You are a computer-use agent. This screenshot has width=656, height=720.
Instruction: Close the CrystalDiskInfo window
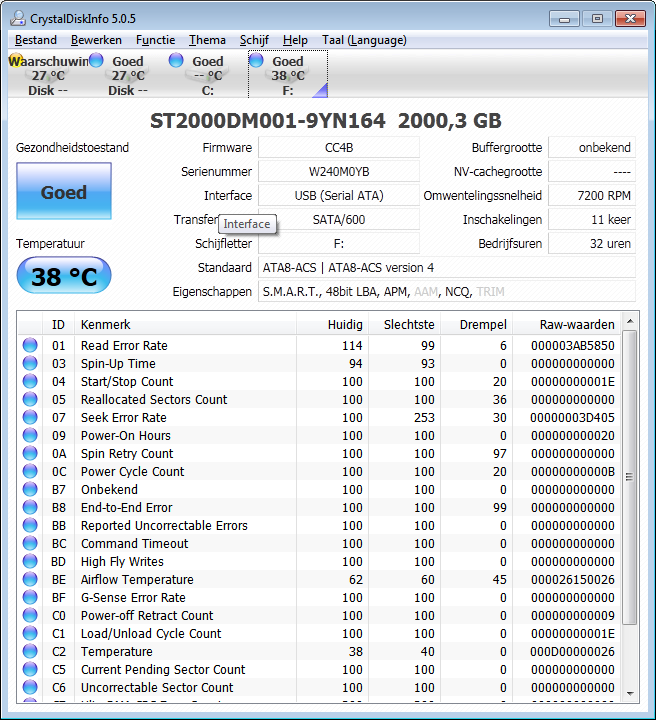631,19
